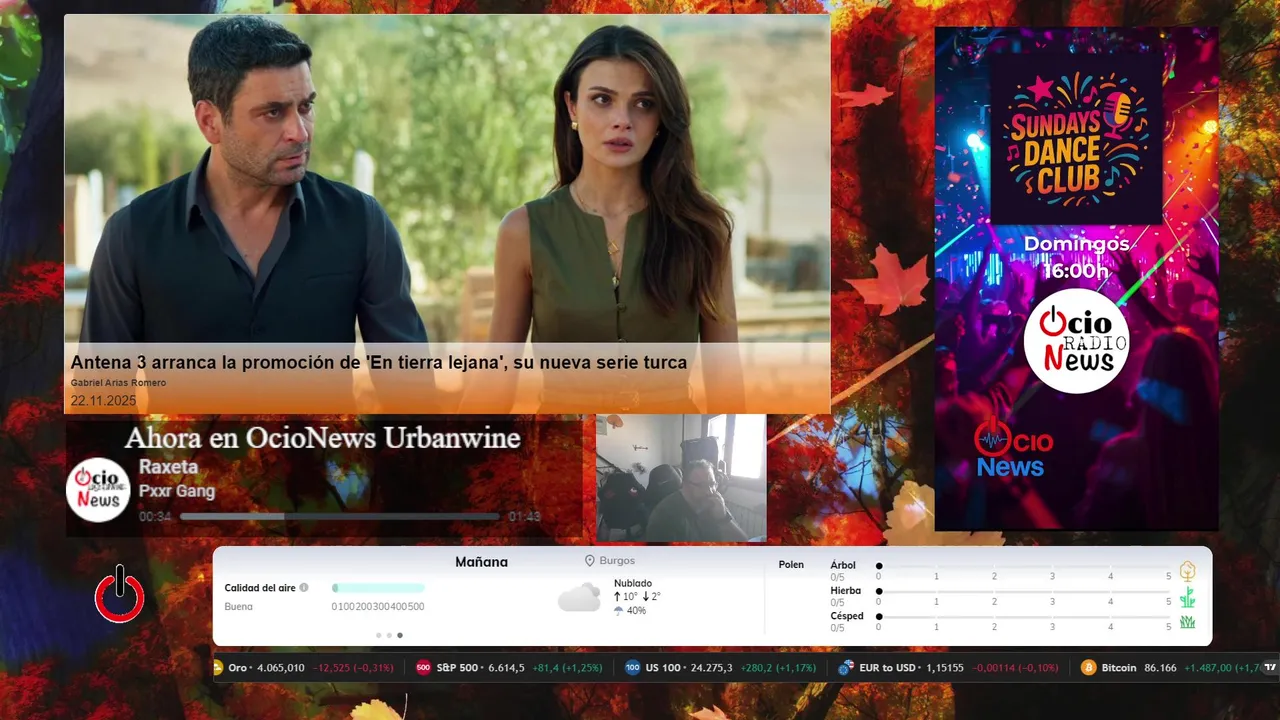
Task: Click the Bitcoin 86.166 ticker entry
Action: tap(1170, 668)
